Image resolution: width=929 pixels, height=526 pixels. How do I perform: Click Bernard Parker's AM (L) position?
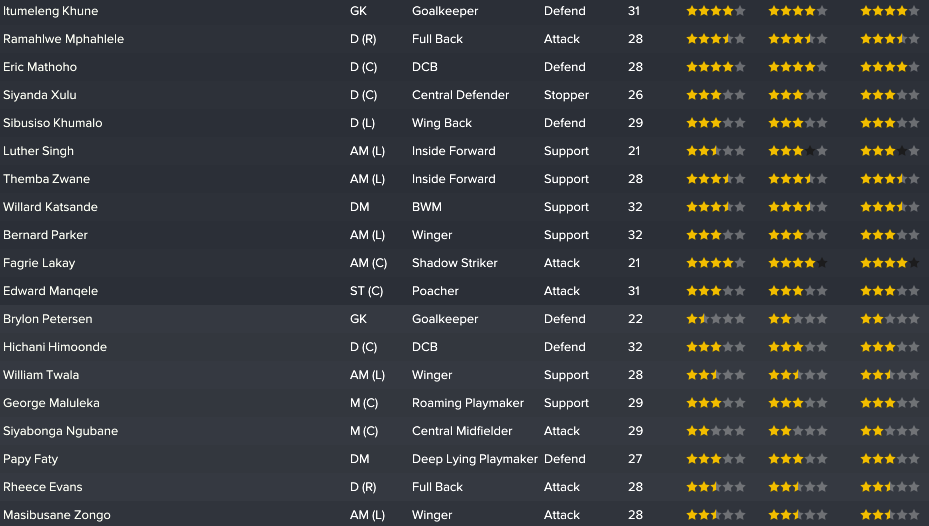click(x=367, y=235)
